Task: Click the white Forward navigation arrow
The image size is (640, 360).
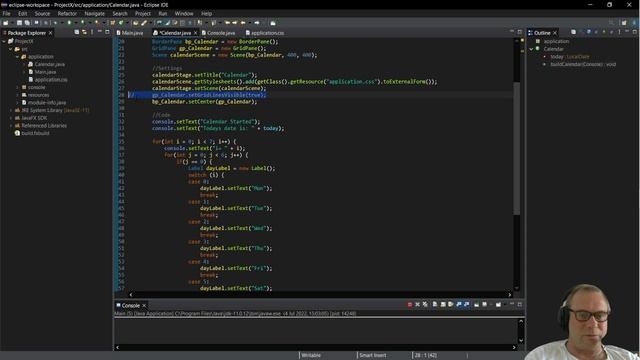Action: [257, 23]
